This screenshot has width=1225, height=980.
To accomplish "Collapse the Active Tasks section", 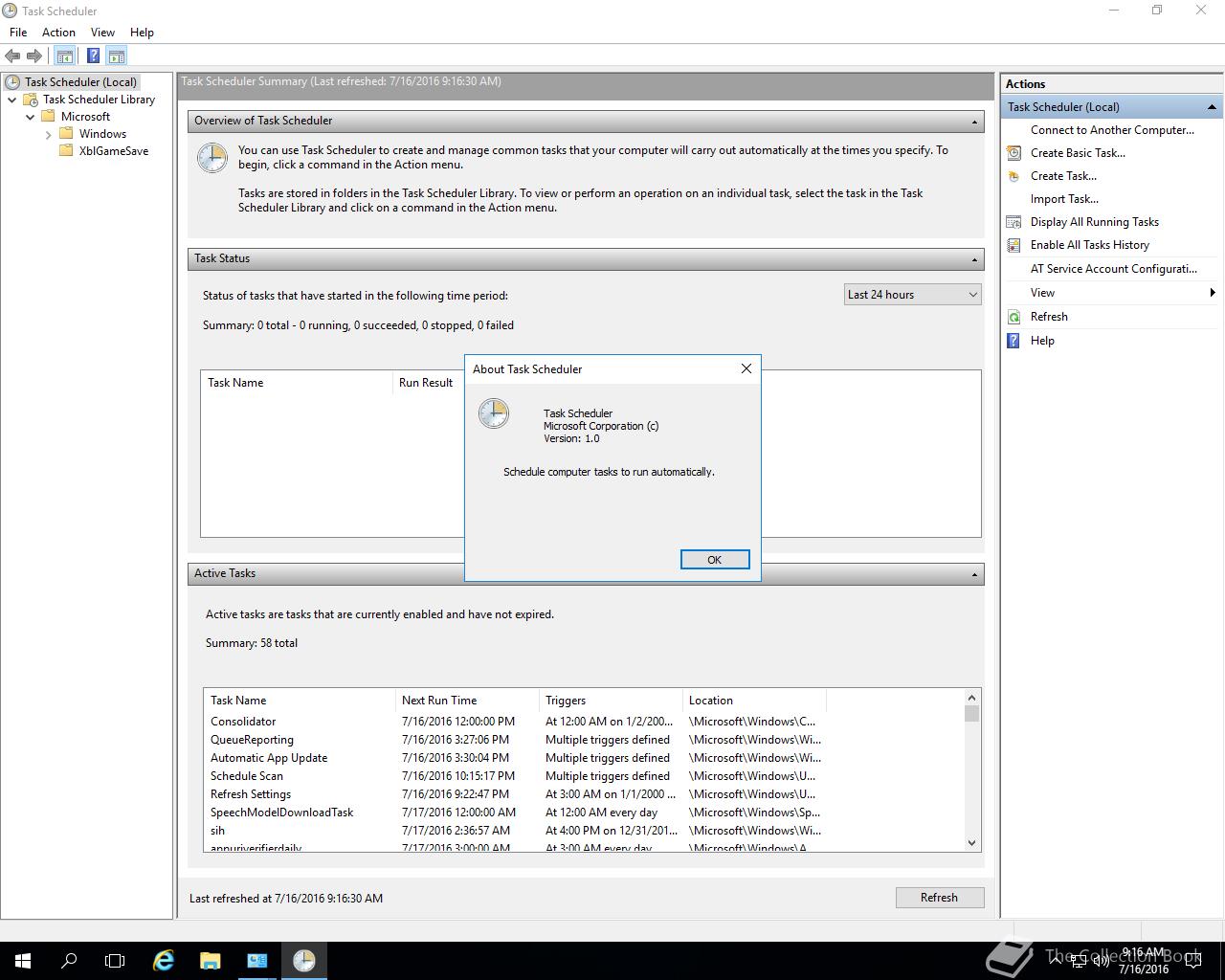I will [974, 574].
